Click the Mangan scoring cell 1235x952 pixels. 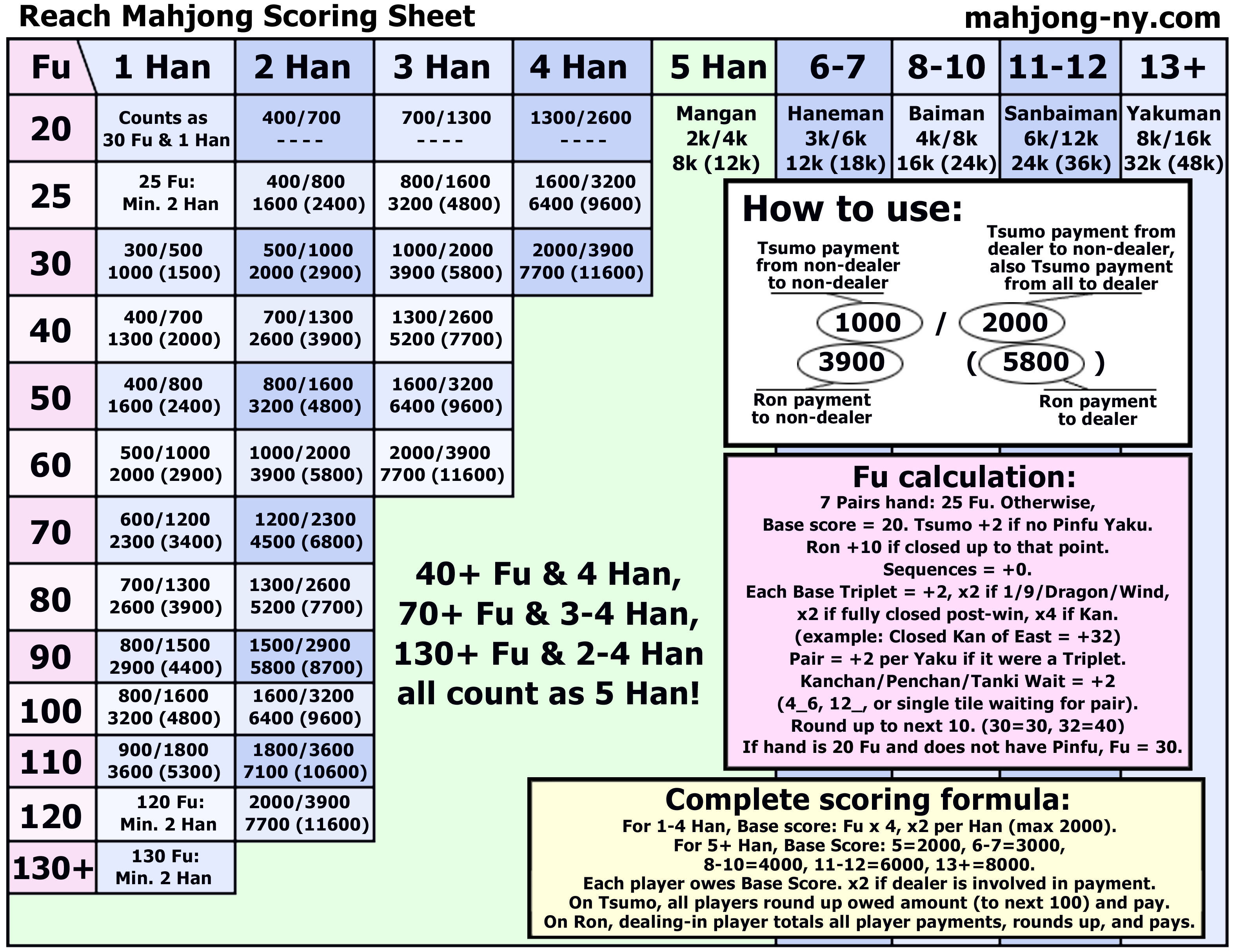coord(700,140)
